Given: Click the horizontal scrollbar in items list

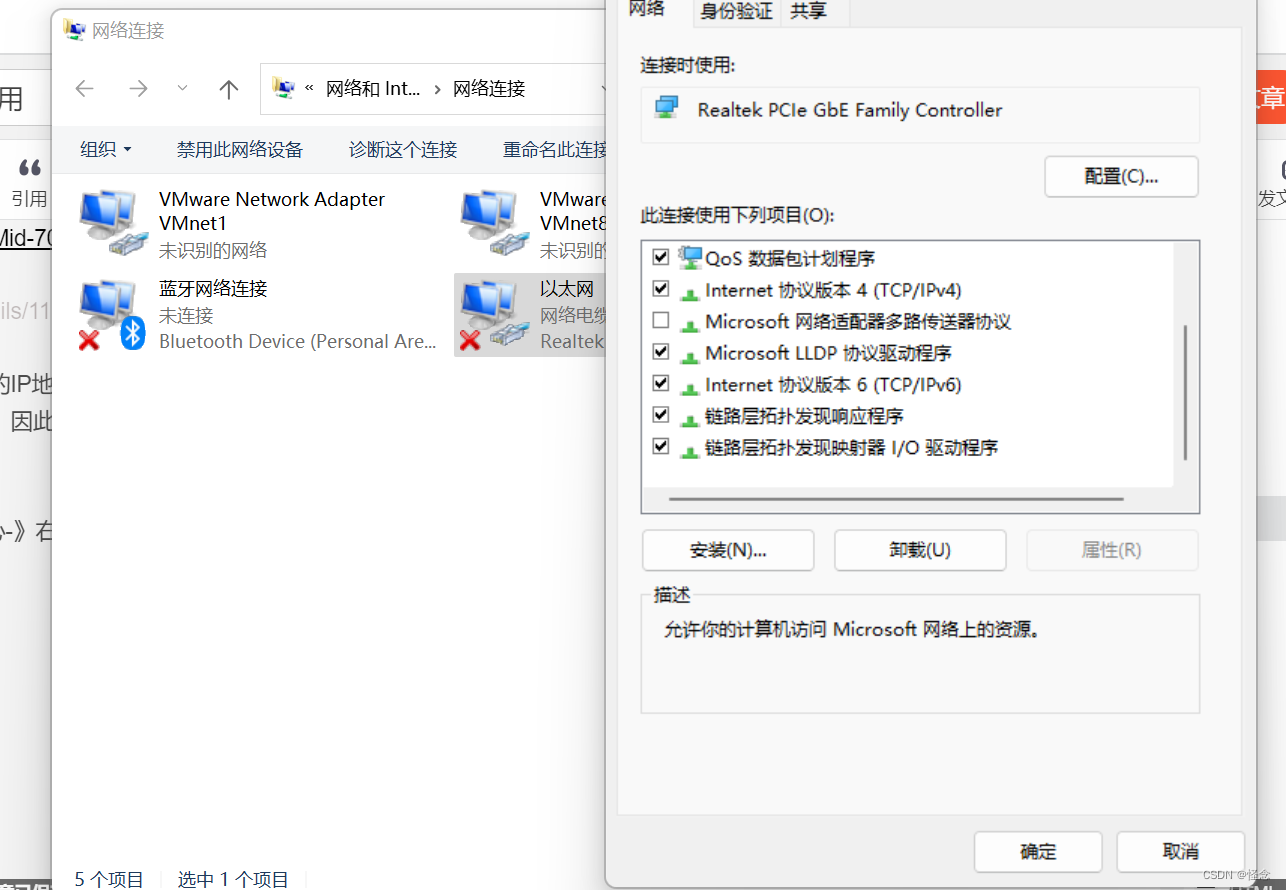Looking at the screenshot, I should tap(896, 498).
